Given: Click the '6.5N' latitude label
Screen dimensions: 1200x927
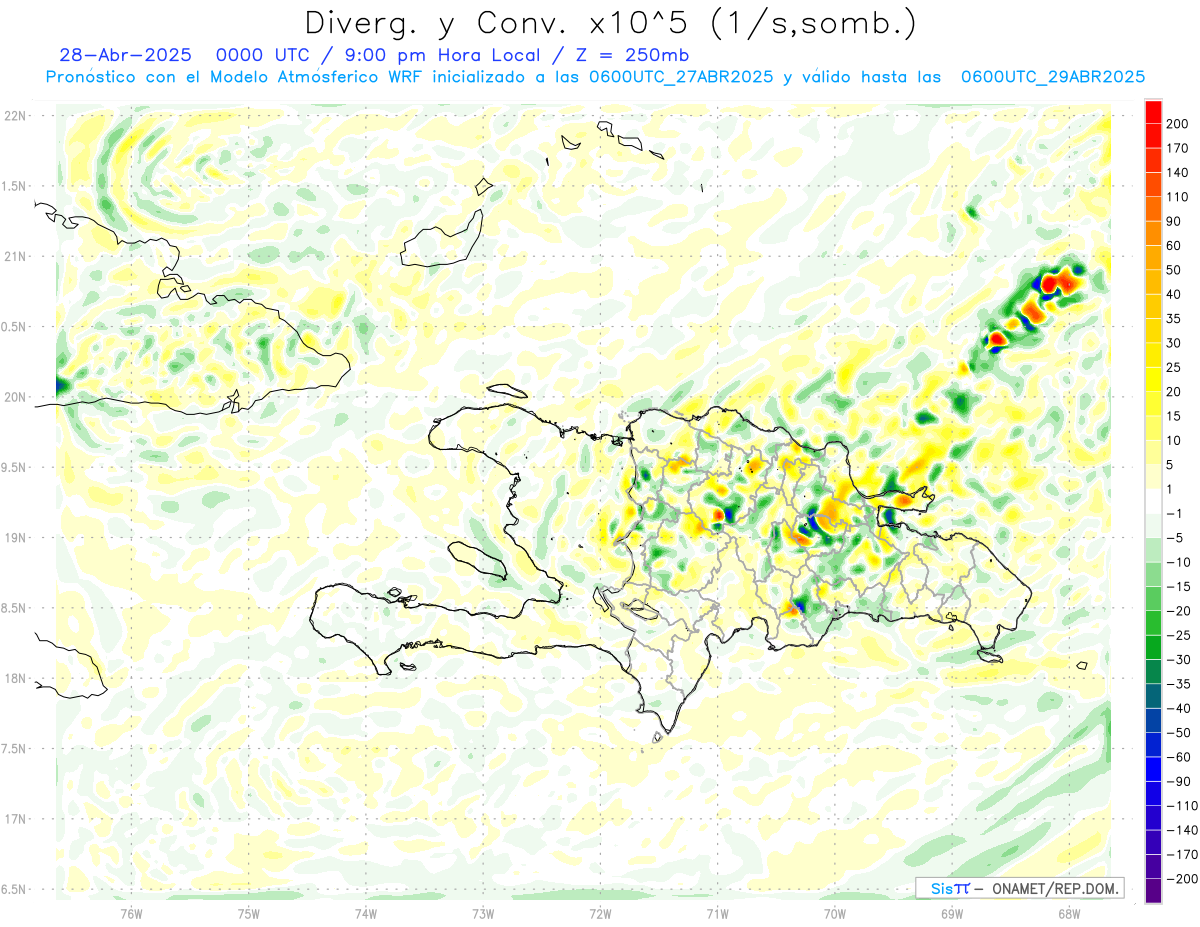Looking at the screenshot, I should click(14, 889).
